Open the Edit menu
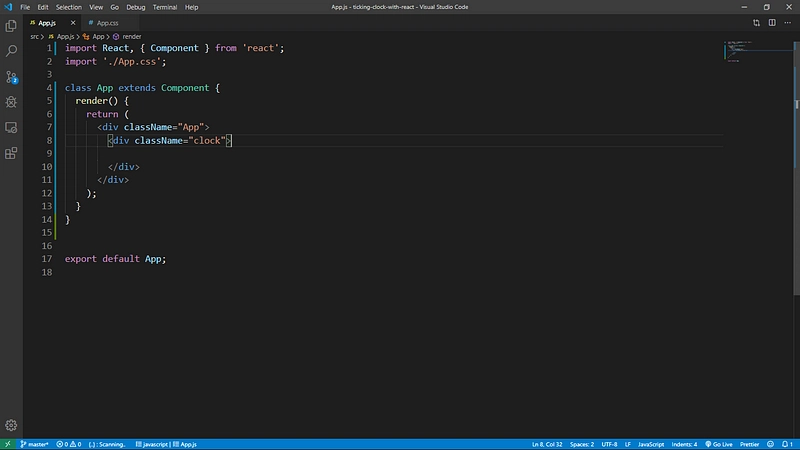800x450 pixels. [43, 7]
